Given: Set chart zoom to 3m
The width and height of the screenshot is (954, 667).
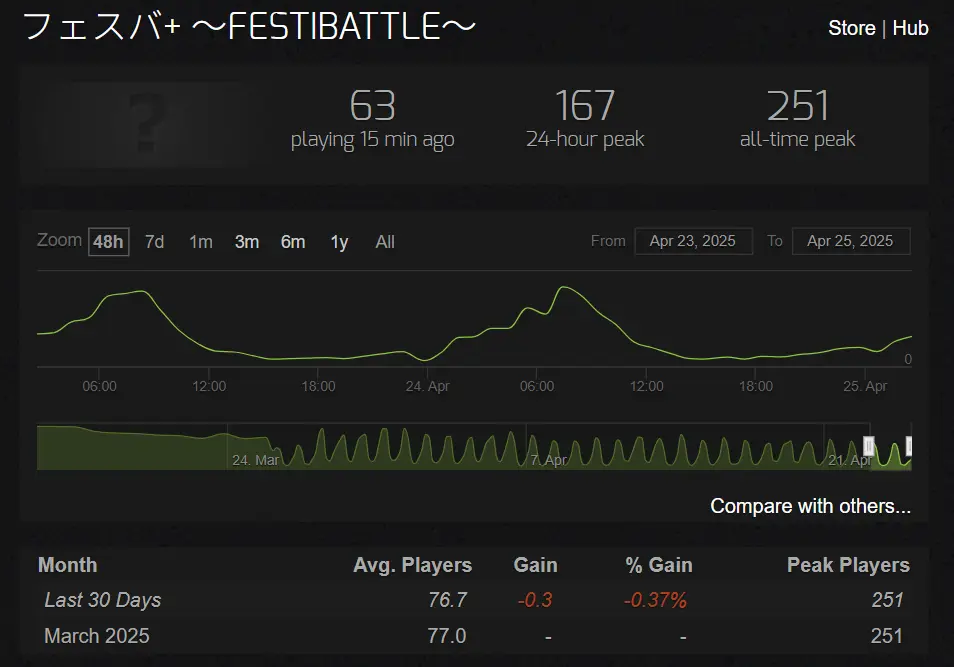Looking at the screenshot, I should [x=246, y=242].
